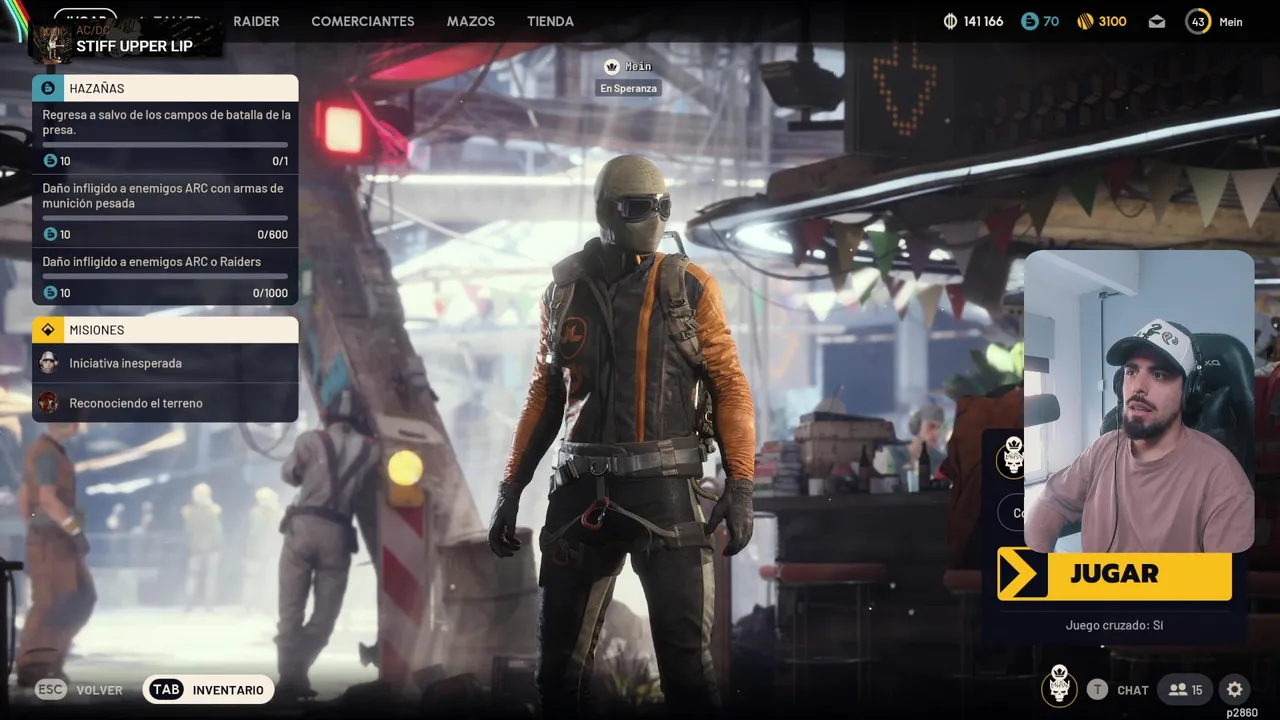This screenshot has height=720, width=1280.
Task: Select the portrait next to Iniciativa inesperada
Action: pyautogui.click(x=48, y=363)
